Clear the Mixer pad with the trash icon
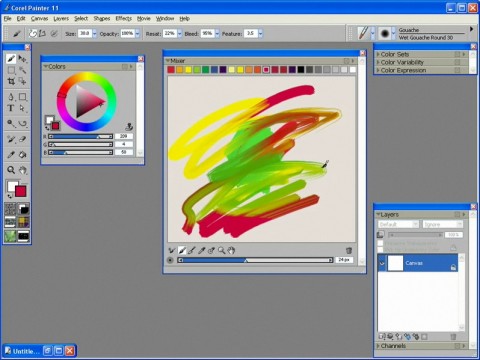Screen dimensions: 480x360 [349, 250]
